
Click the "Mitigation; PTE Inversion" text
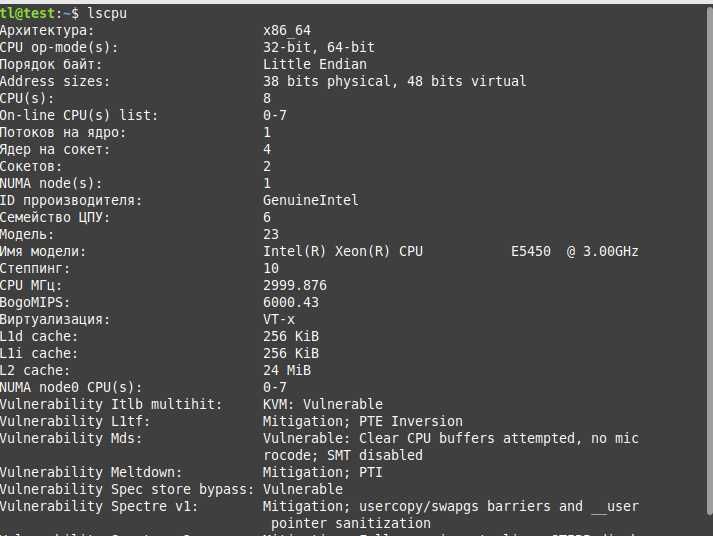(x=363, y=421)
